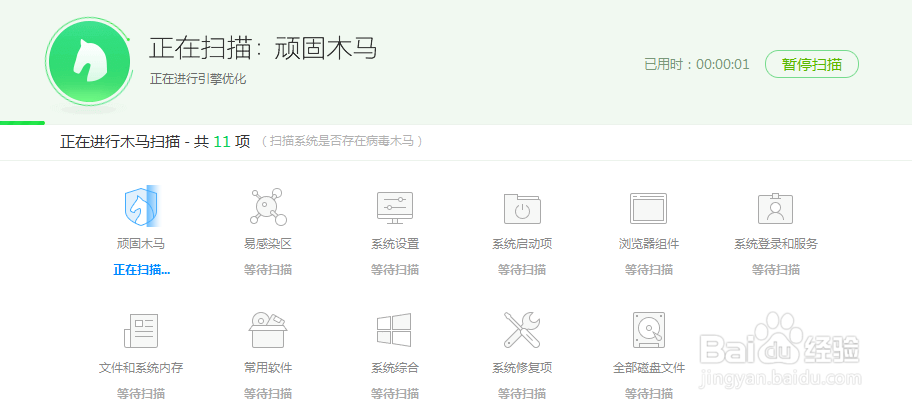Screen dimensions: 912x409
Task: Click 等待扫描 status under 常用软件
Action: pyautogui.click(x=268, y=393)
